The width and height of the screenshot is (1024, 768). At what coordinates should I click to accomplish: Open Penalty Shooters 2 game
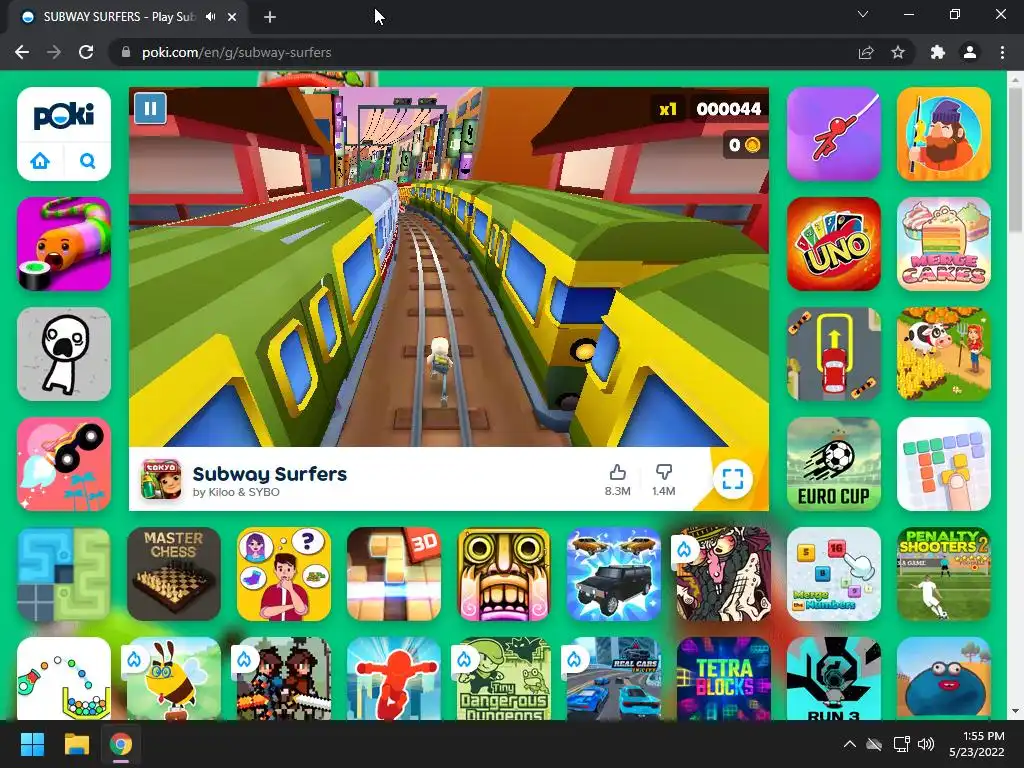tap(944, 573)
